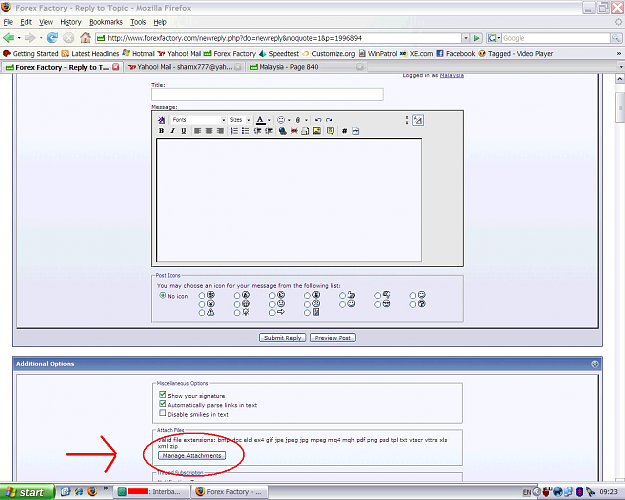Open the Edit menu

point(26,22)
